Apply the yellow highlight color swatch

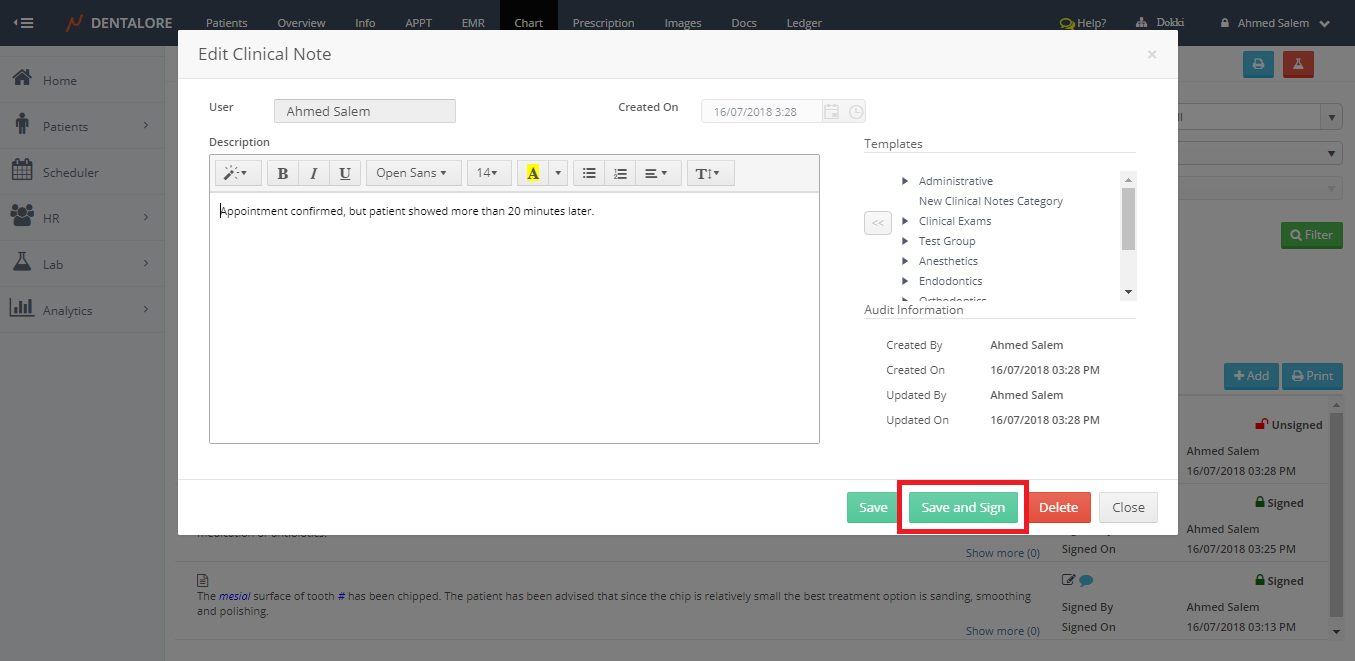533,174
